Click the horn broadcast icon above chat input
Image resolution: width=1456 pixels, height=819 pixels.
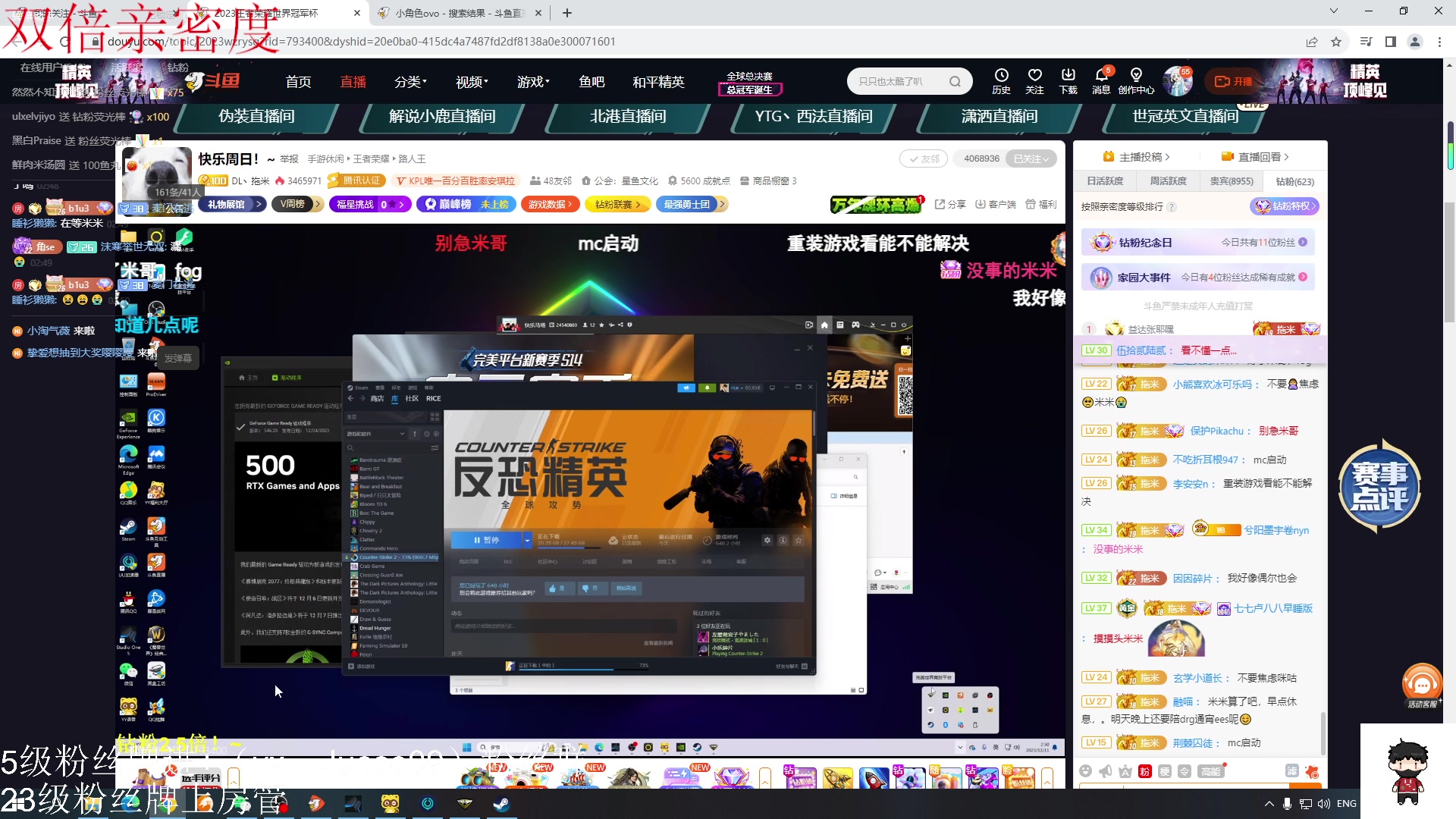[x=1104, y=771]
